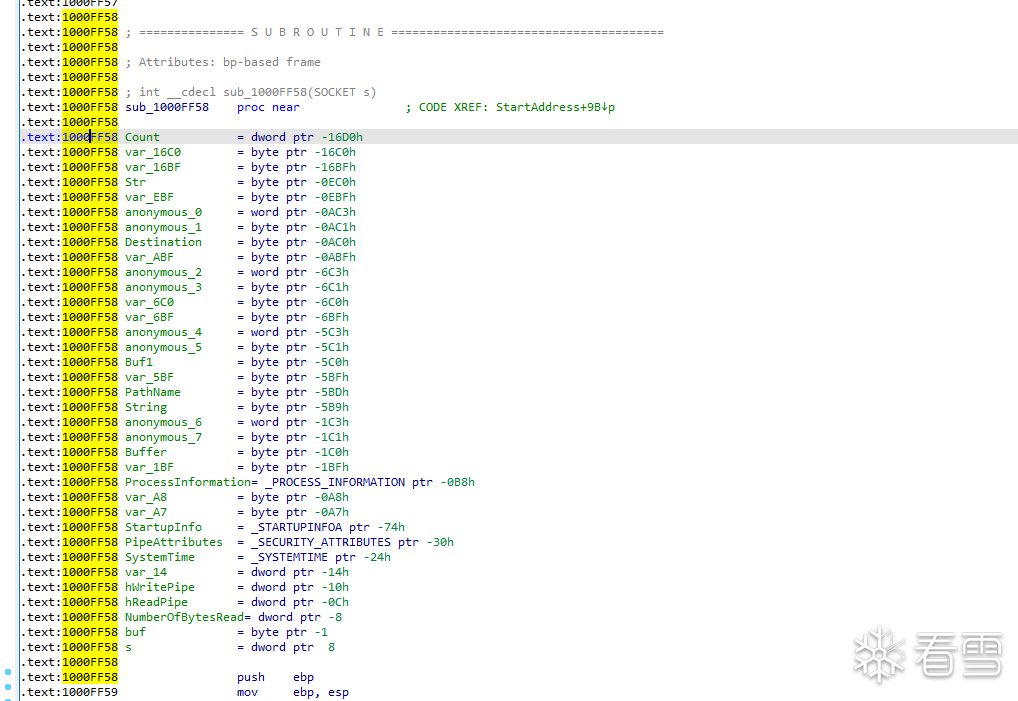Click the breakpoint dot beside mov ebp, esp

(x=8, y=688)
